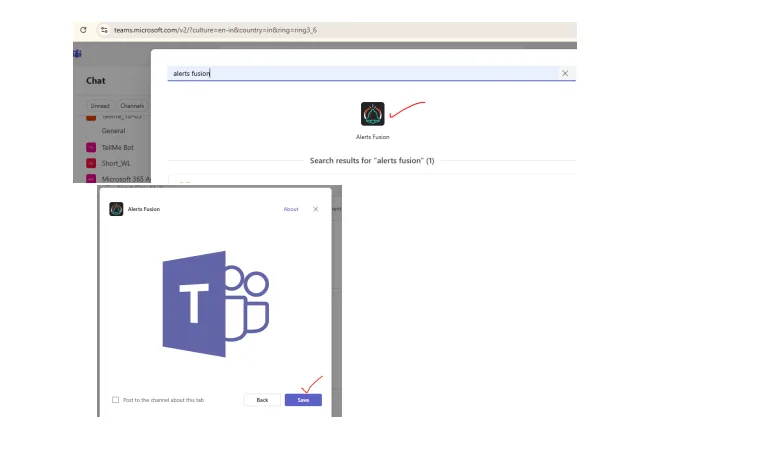Select the Chat heading in sidebar
The height and width of the screenshot is (451, 761).
[x=96, y=81]
